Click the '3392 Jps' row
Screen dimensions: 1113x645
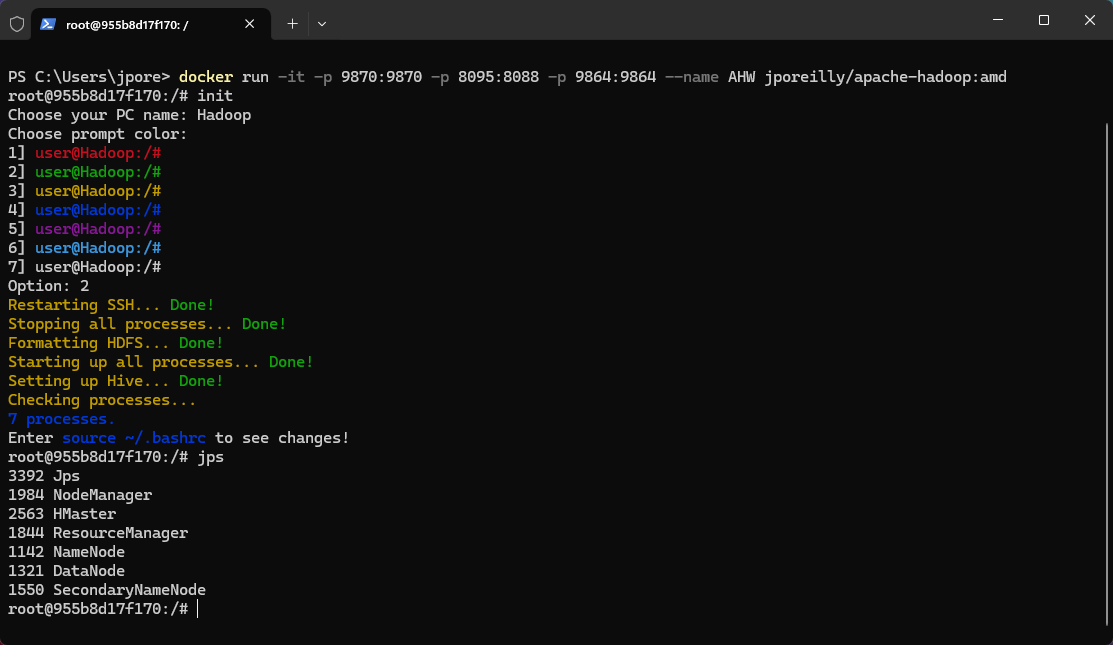pos(44,476)
